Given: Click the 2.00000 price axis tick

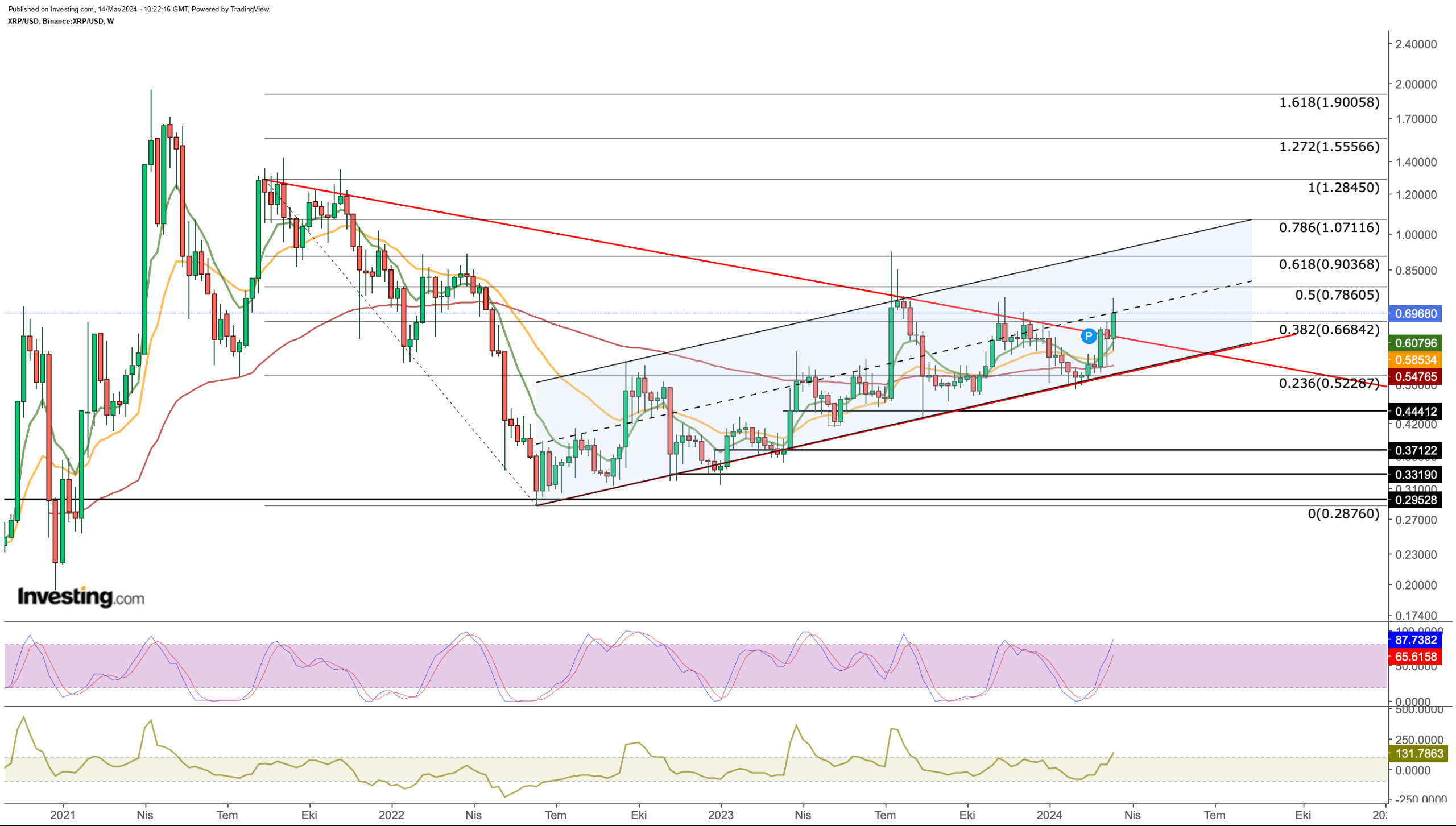Looking at the screenshot, I should [x=1416, y=84].
